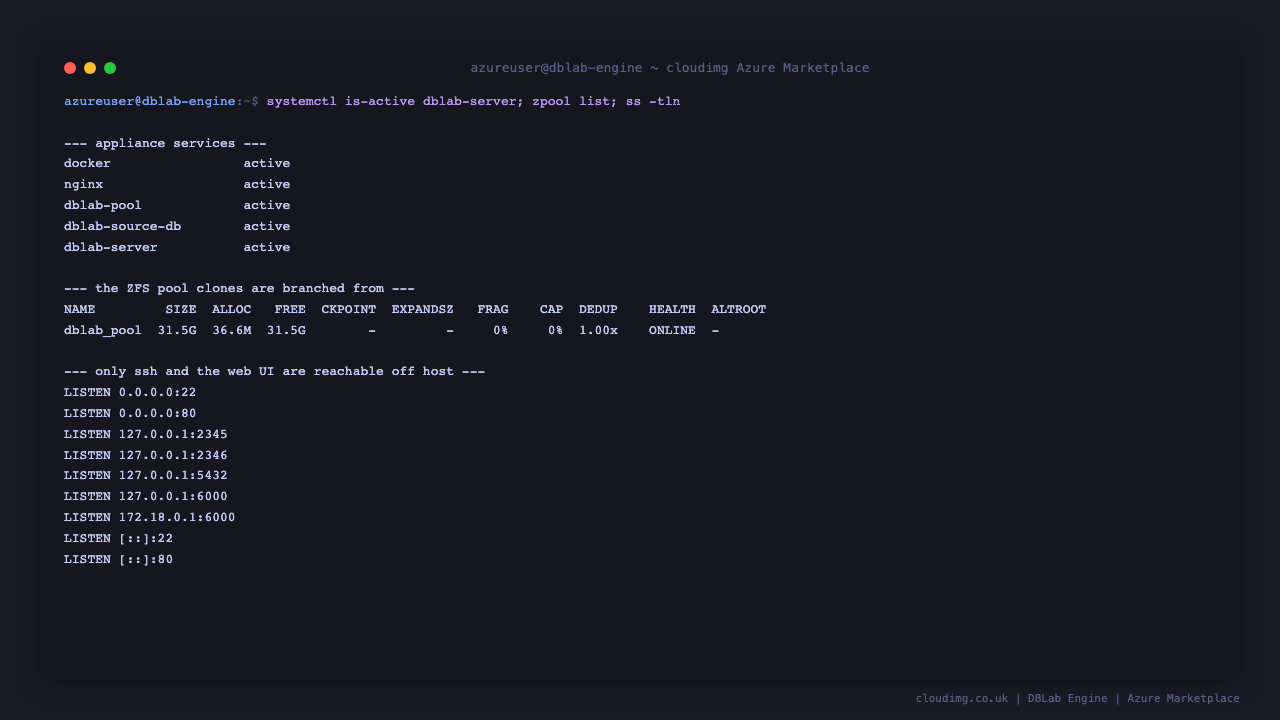Click the line LISTEN 127.0.0.1:2346
Image resolution: width=1280 pixels, height=720 pixels.
click(146, 456)
